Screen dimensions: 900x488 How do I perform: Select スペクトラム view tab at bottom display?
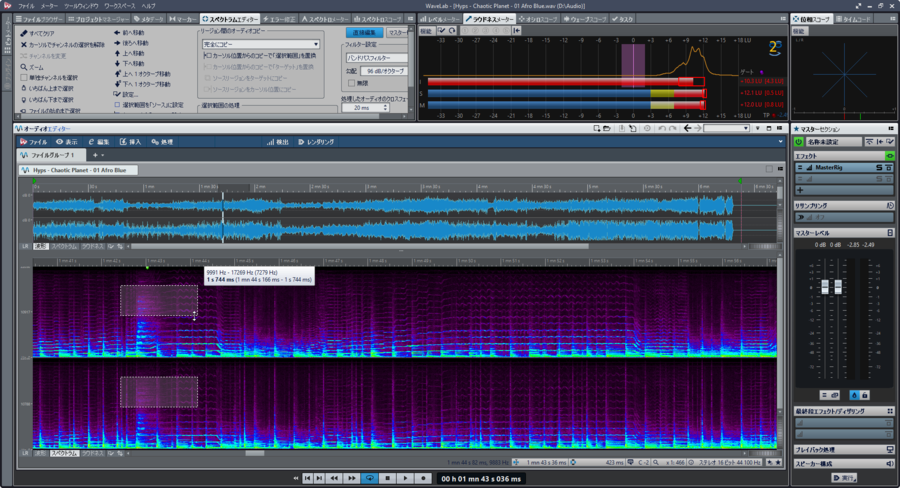64,454
